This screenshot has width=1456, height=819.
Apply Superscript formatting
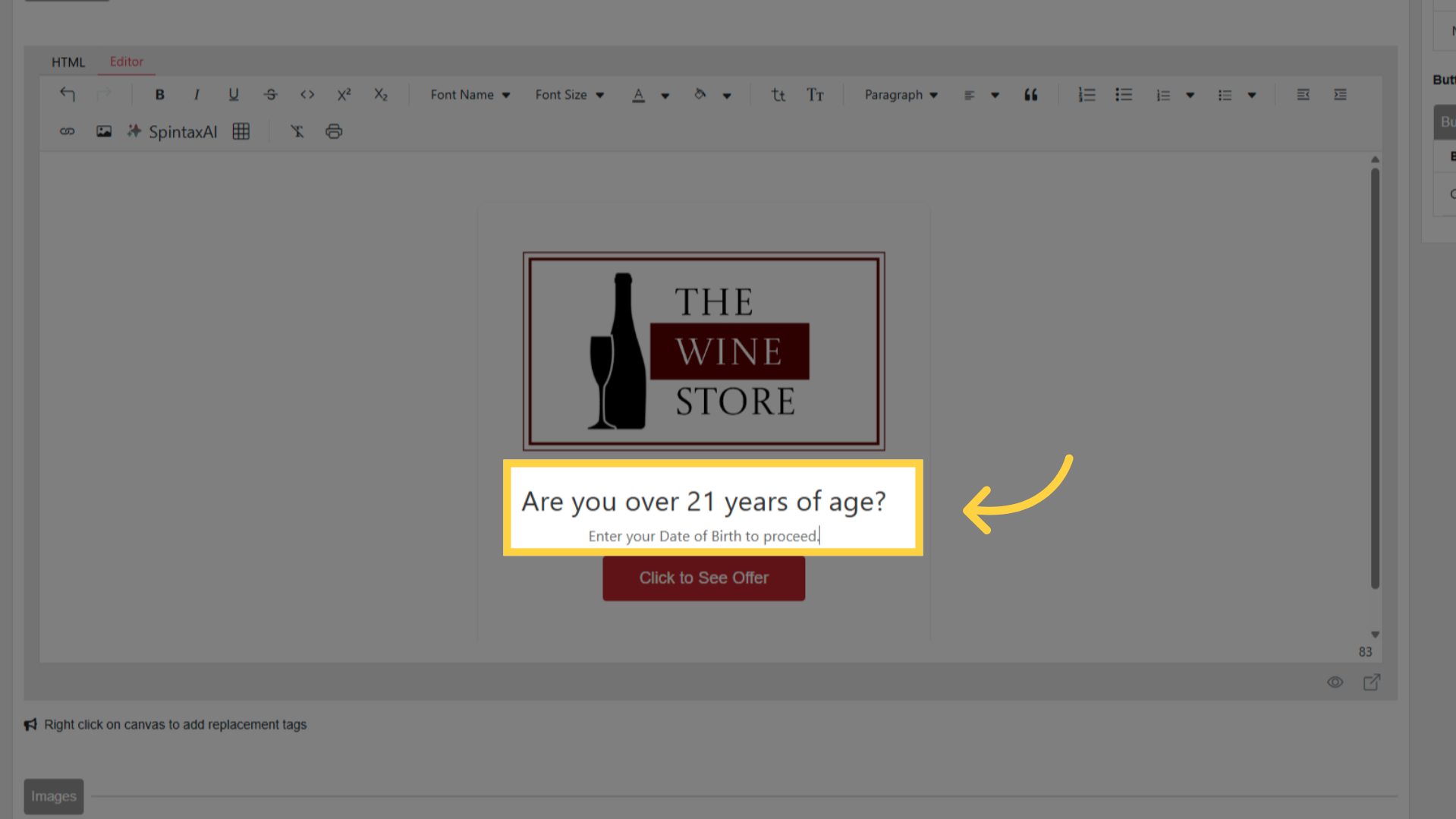(x=344, y=95)
